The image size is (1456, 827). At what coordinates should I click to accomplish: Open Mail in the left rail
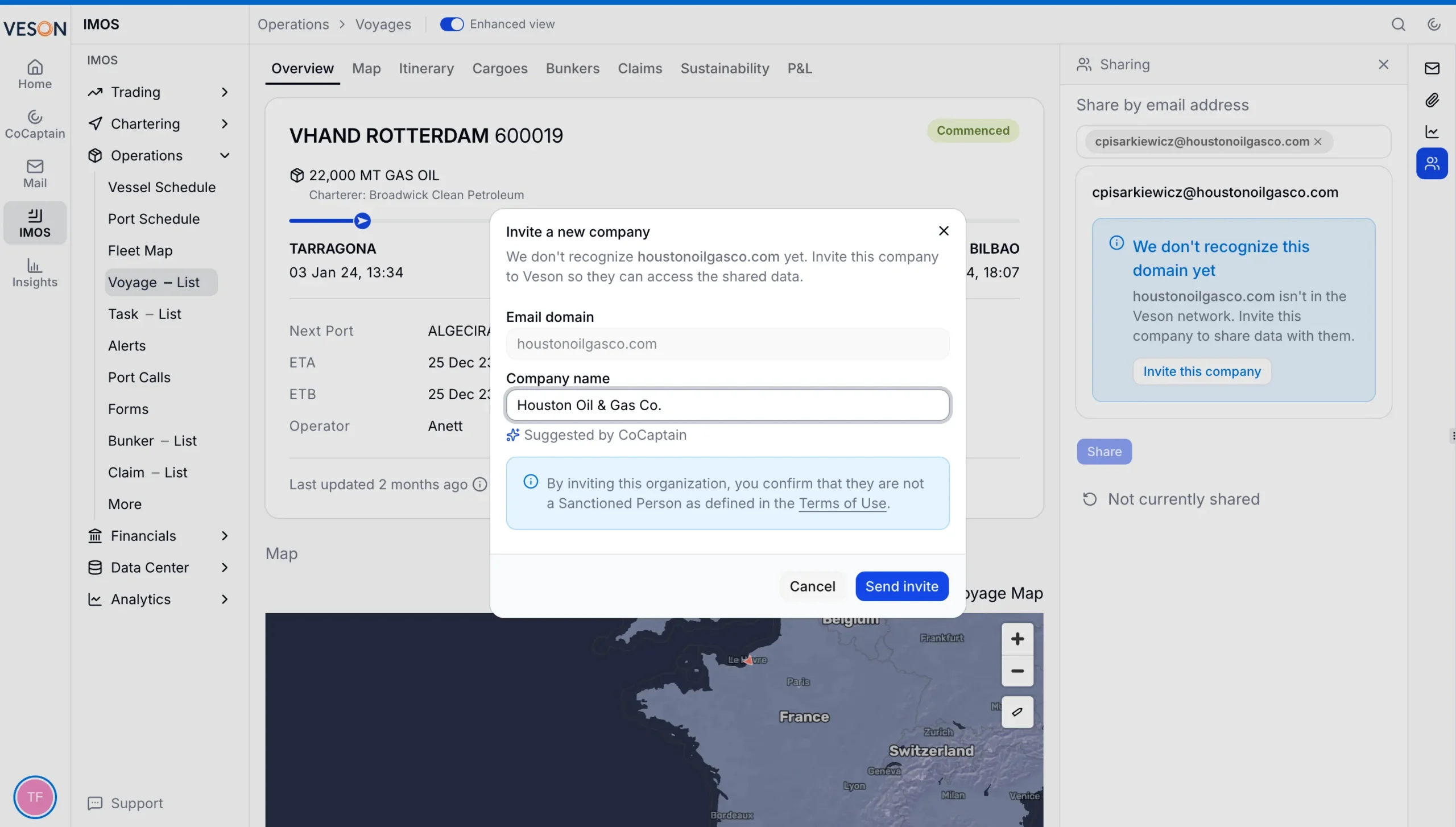pos(35,173)
